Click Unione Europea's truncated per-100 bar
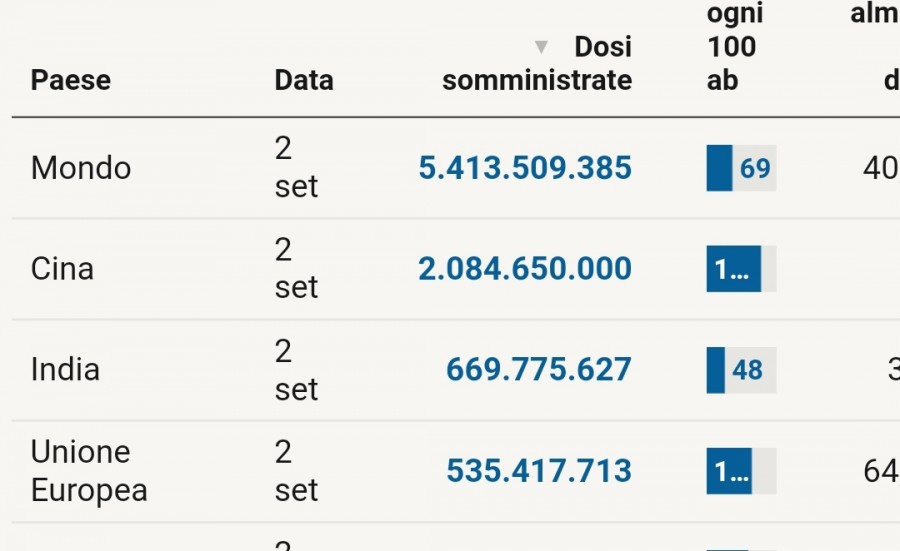 741,471
